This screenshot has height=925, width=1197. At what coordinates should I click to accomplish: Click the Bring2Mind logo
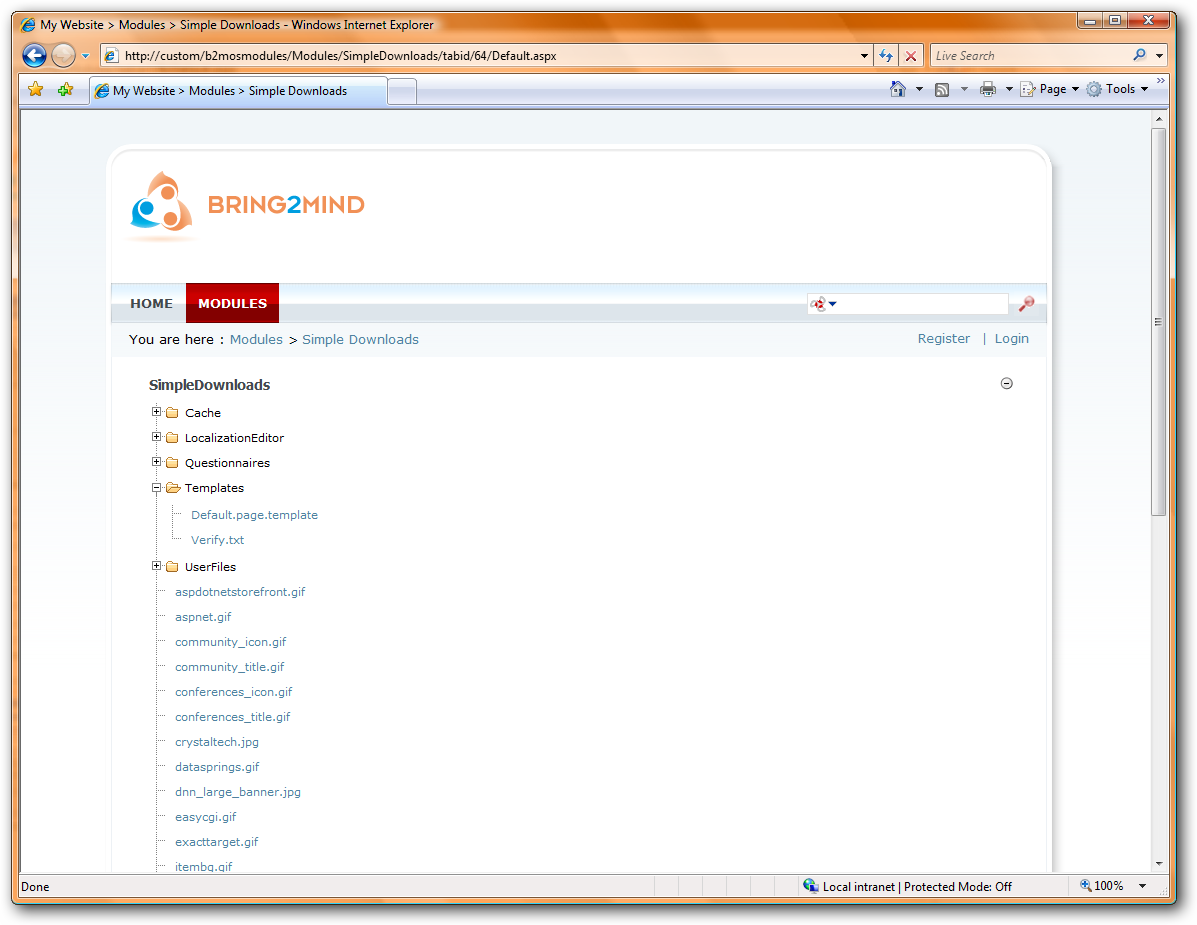pos(246,204)
